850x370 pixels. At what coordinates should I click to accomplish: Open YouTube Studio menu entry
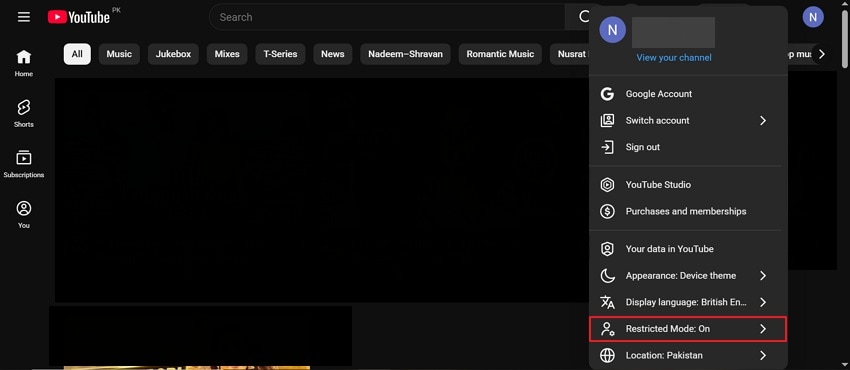(x=688, y=185)
